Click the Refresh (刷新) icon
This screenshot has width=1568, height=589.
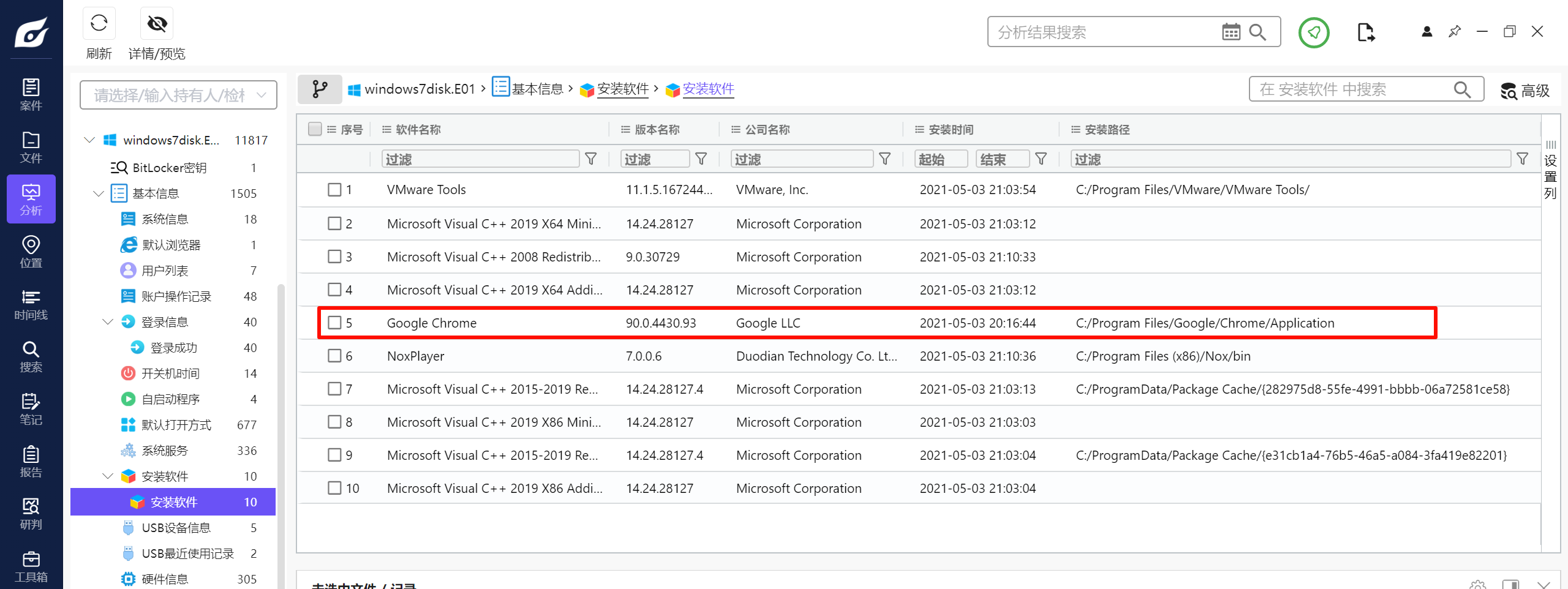[99, 24]
